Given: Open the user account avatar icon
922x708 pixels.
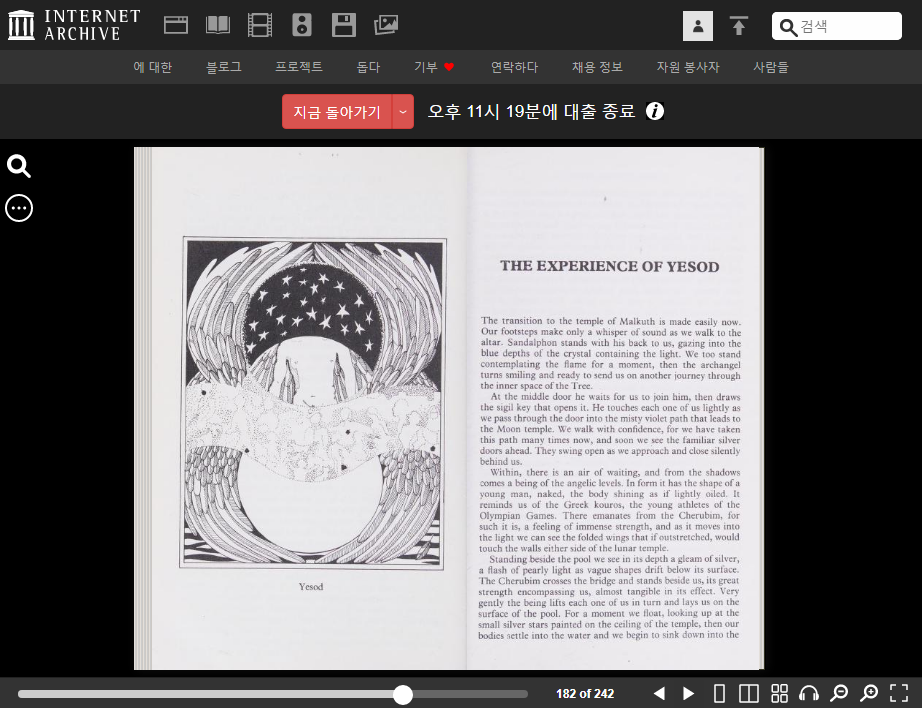Looking at the screenshot, I should (698, 26).
